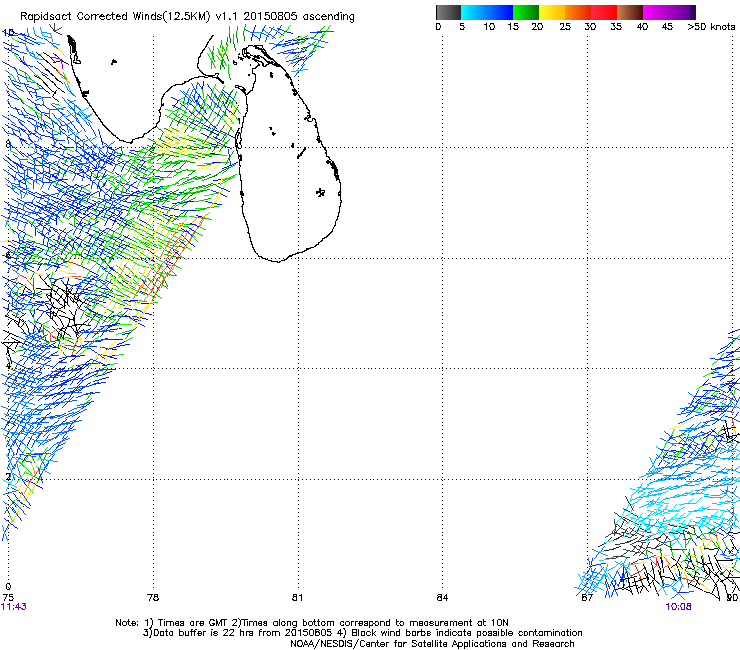Click the purple '10:08' time stamp
The width and height of the screenshot is (740, 650).
coord(678,607)
